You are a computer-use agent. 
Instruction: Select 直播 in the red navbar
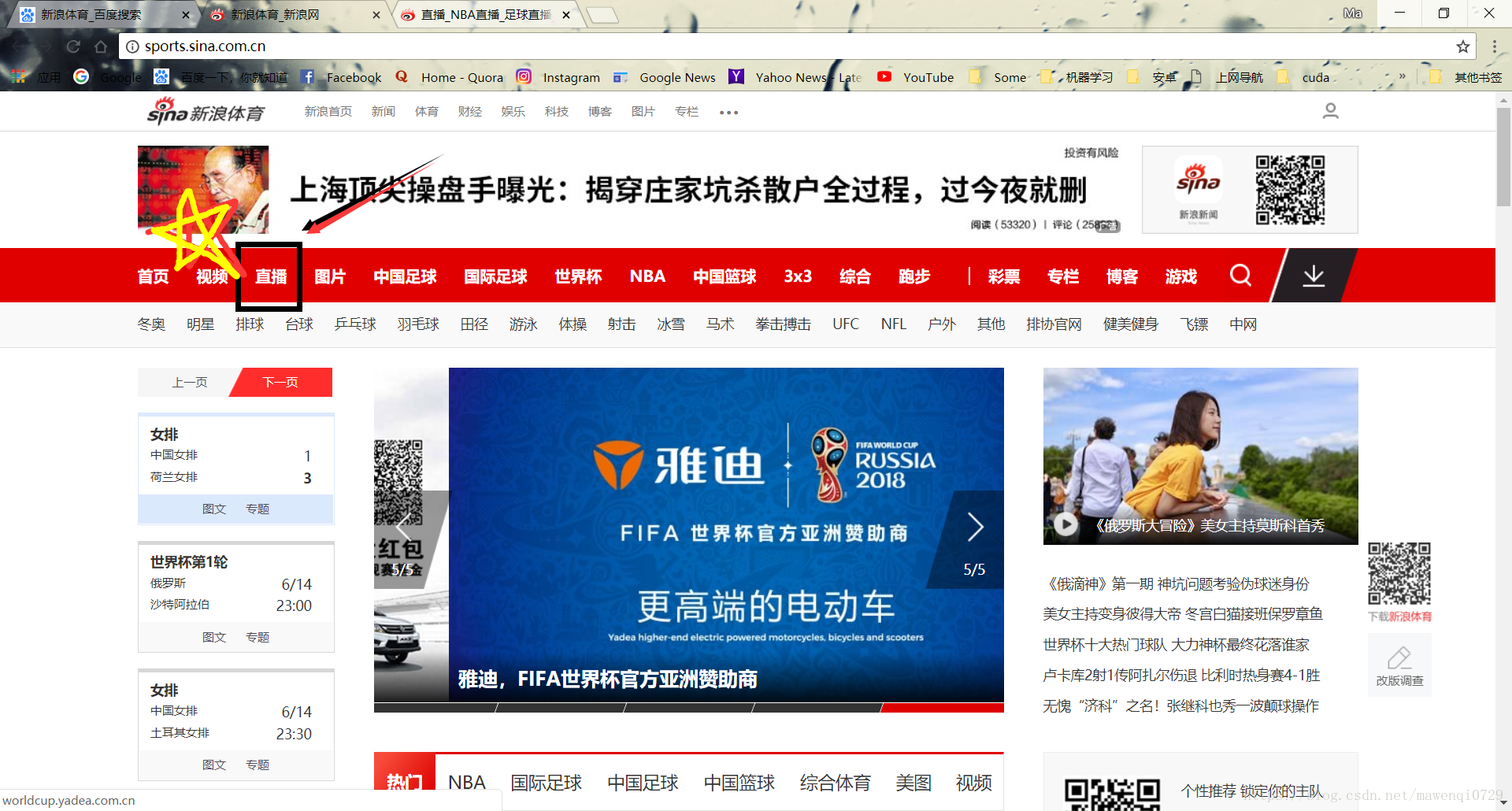click(x=271, y=276)
